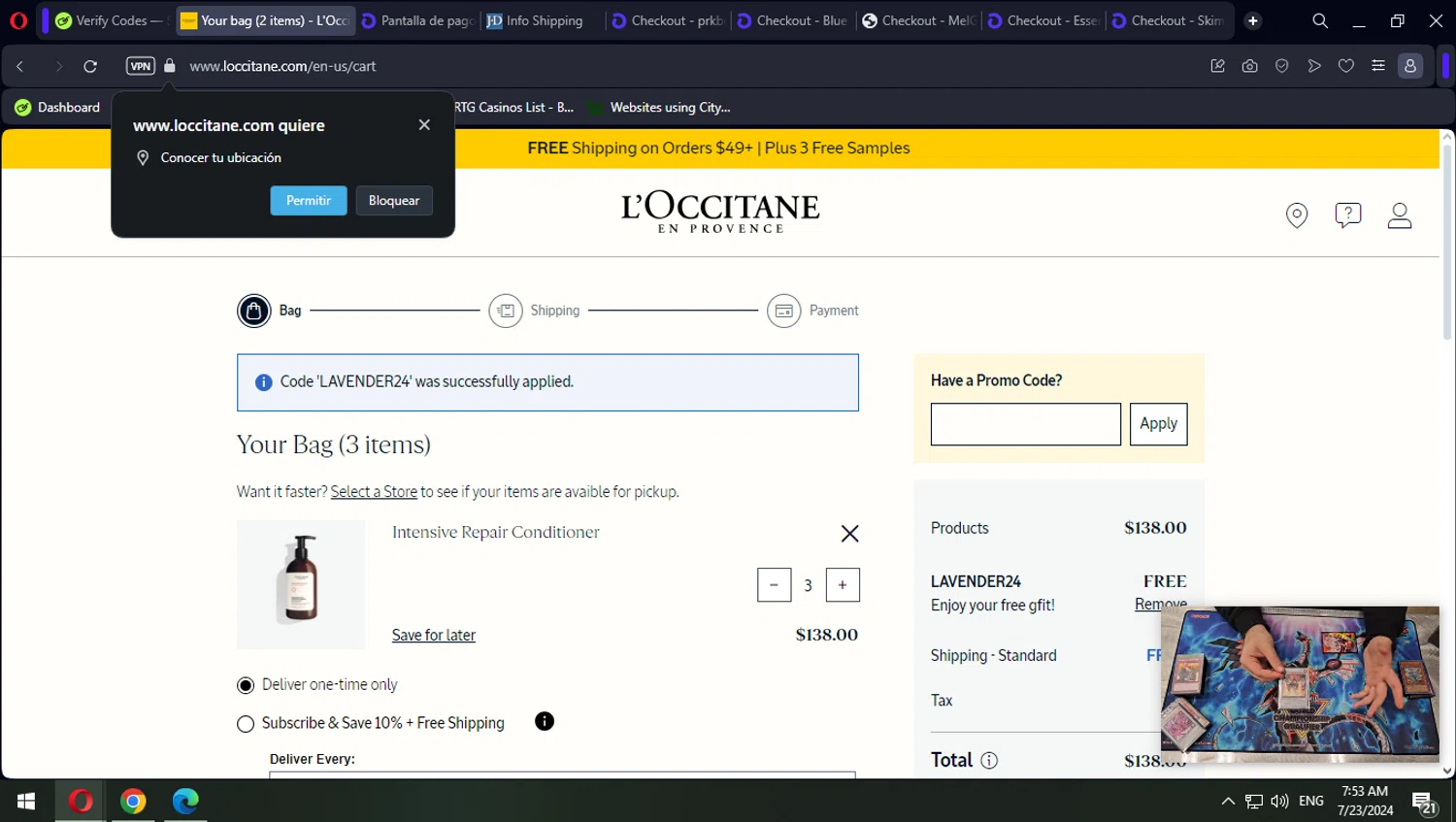Open the easy setup menu icon
This screenshot has height=822, width=1456.
(x=1378, y=66)
